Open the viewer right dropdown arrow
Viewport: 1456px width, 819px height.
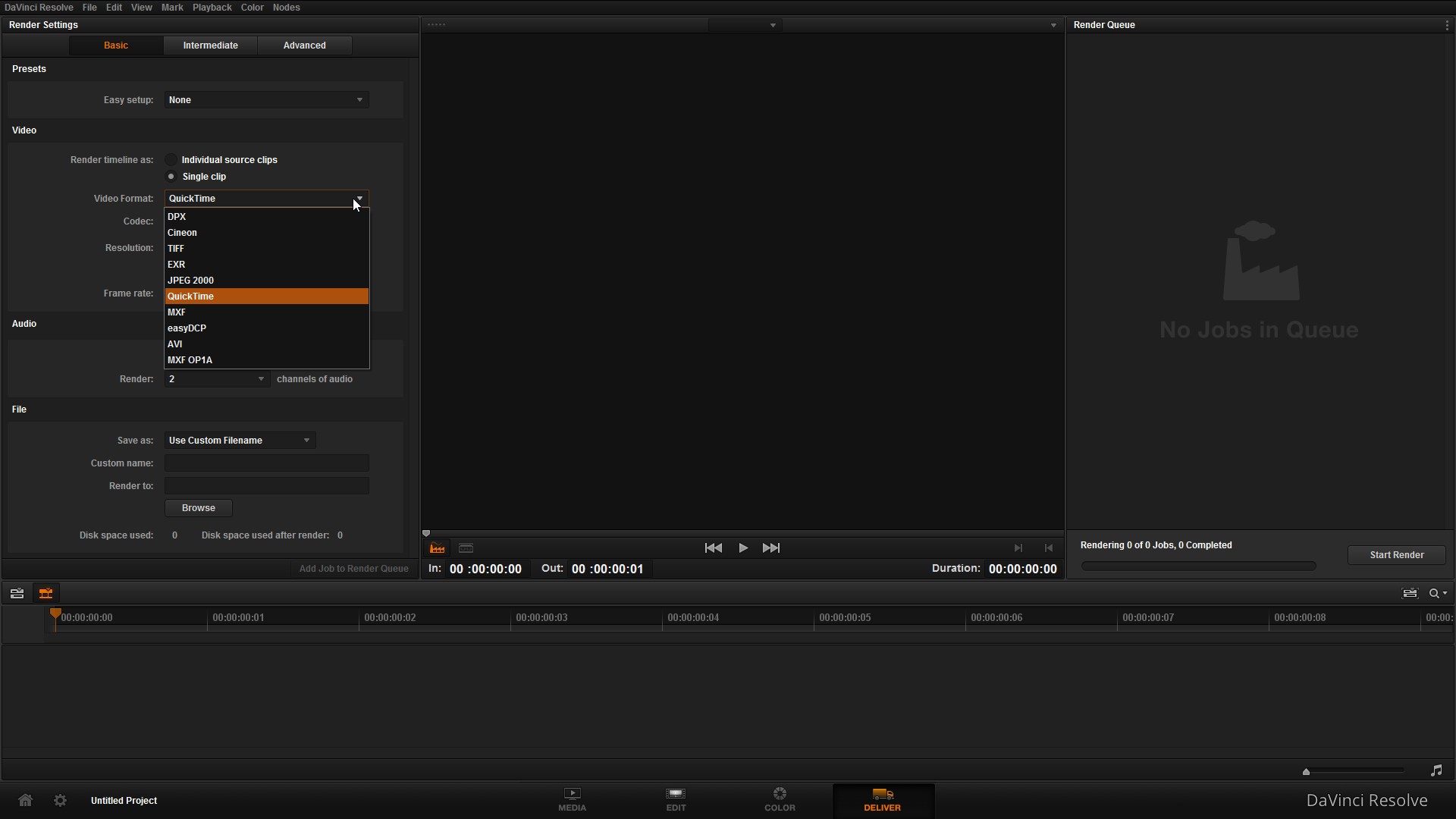tap(1053, 25)
